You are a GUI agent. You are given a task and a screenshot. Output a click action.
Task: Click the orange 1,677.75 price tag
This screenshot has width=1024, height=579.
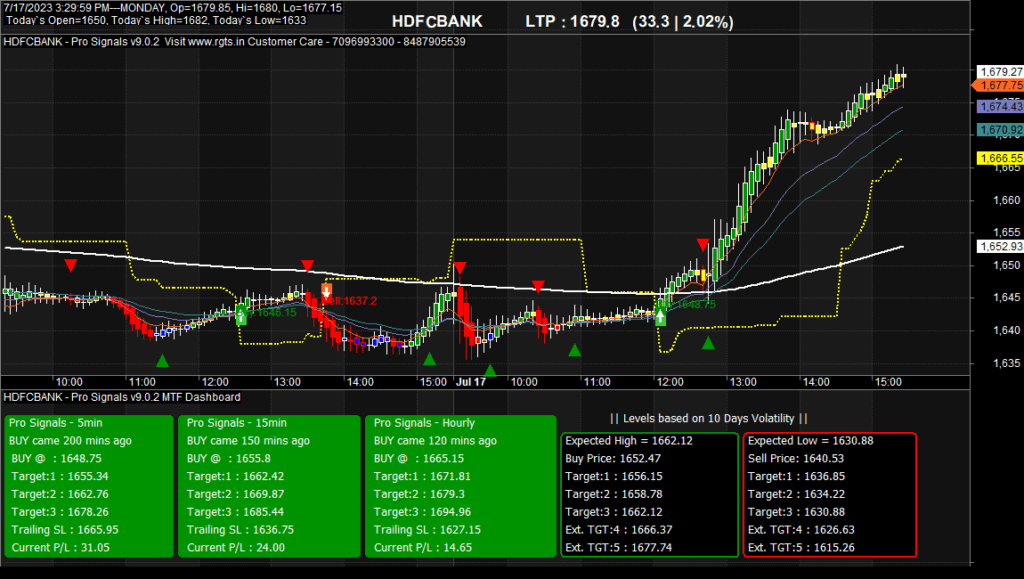(999, 86)
